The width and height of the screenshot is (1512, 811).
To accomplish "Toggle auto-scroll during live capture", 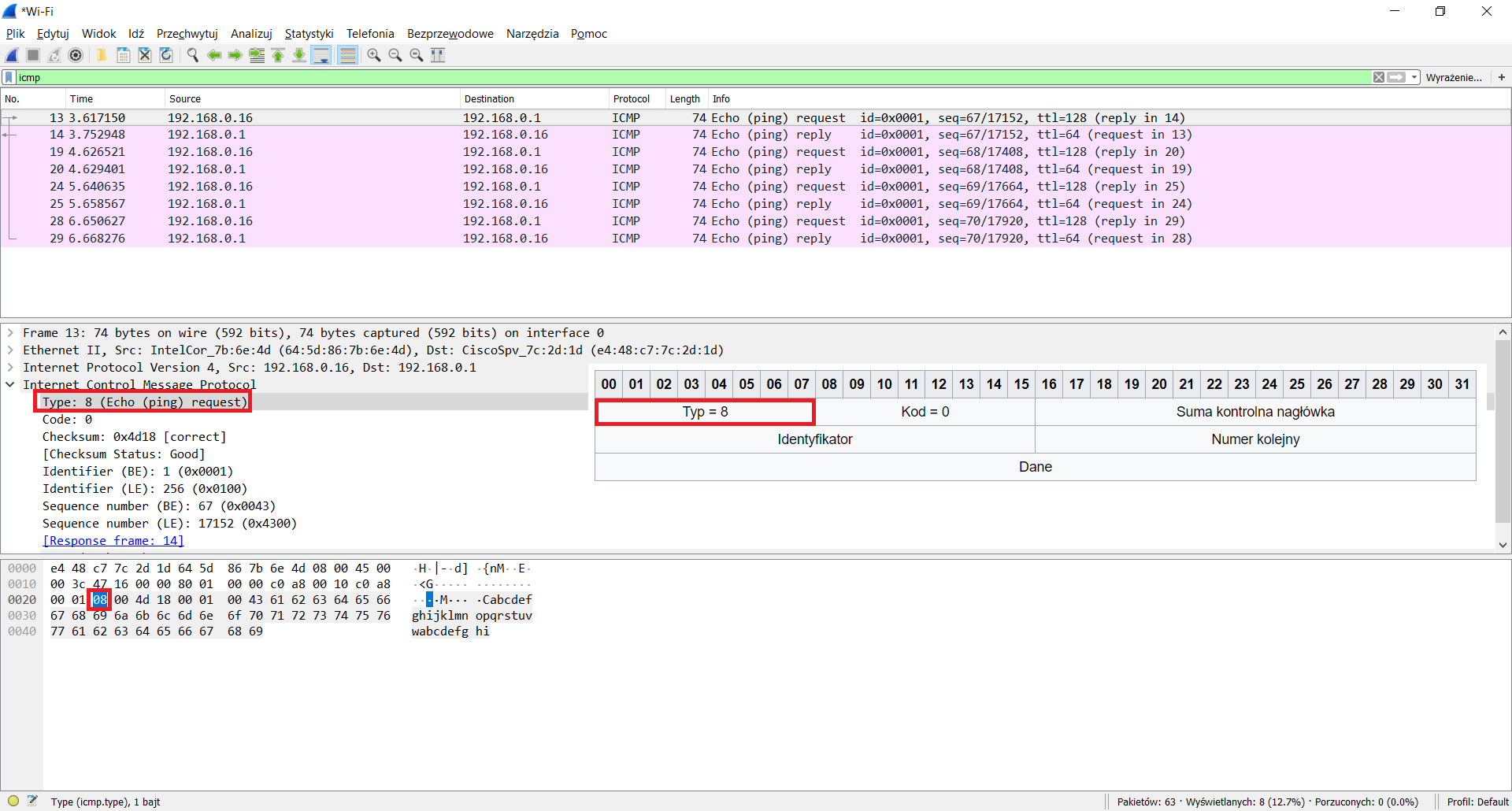I will coord(321,55).
